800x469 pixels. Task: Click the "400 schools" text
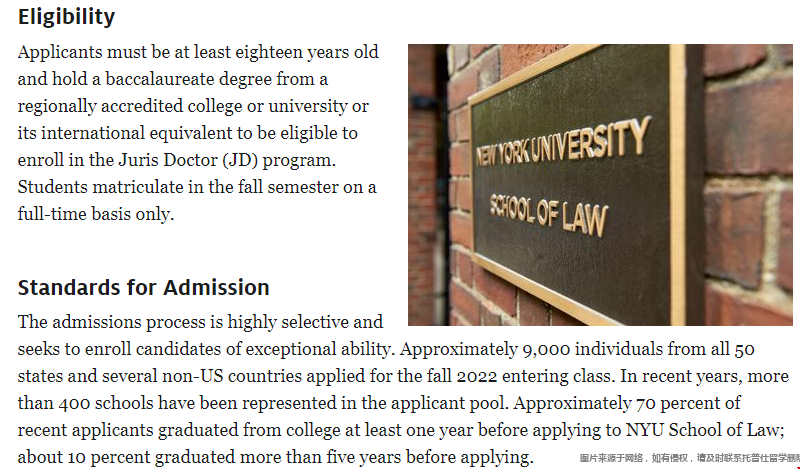tap(106, 403)
